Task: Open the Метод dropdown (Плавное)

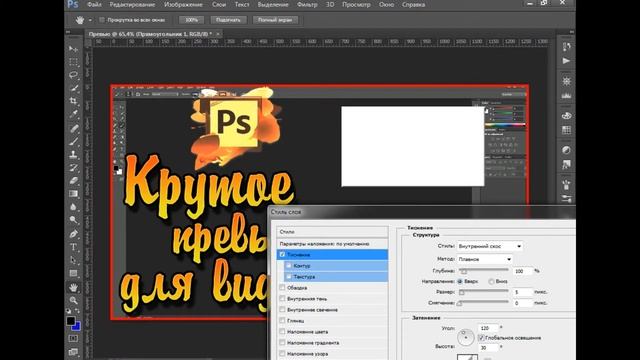Action: 484,259
